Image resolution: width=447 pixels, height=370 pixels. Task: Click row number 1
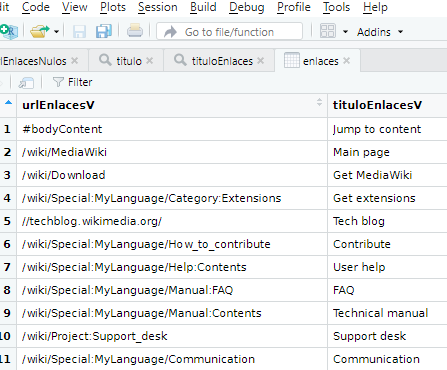point(7,129)
